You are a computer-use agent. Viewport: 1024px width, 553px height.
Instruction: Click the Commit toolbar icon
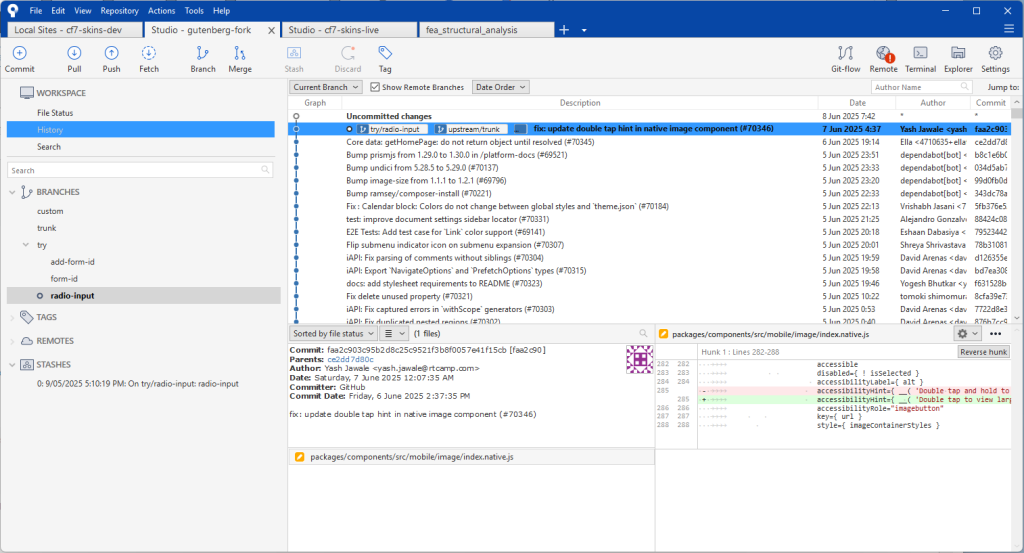19,54
